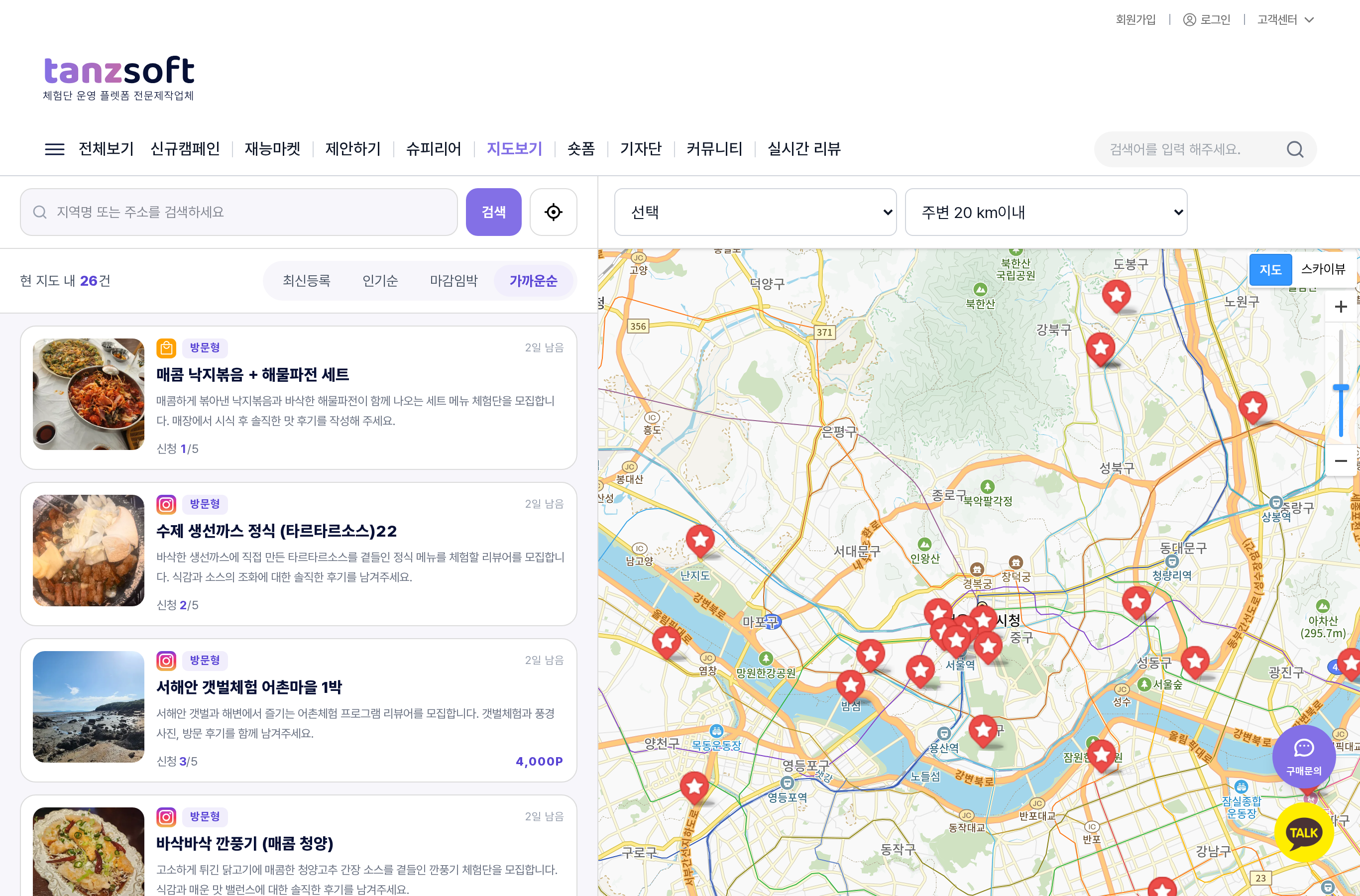Click the 서해안 beach thumbnail
The height and width of the screenshot is (896, 1360).
point(89,707)
